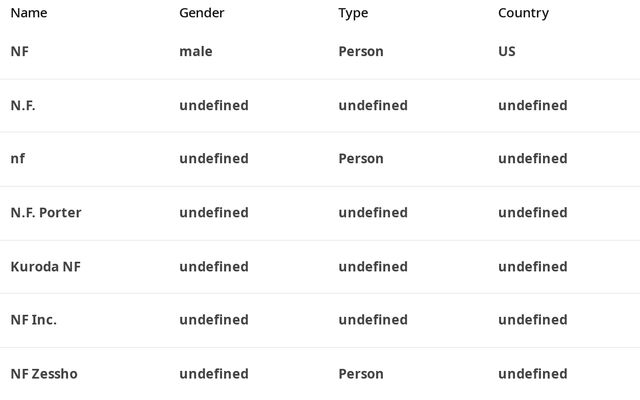Open the N.F. Porter row

click(x=46, y=212)
